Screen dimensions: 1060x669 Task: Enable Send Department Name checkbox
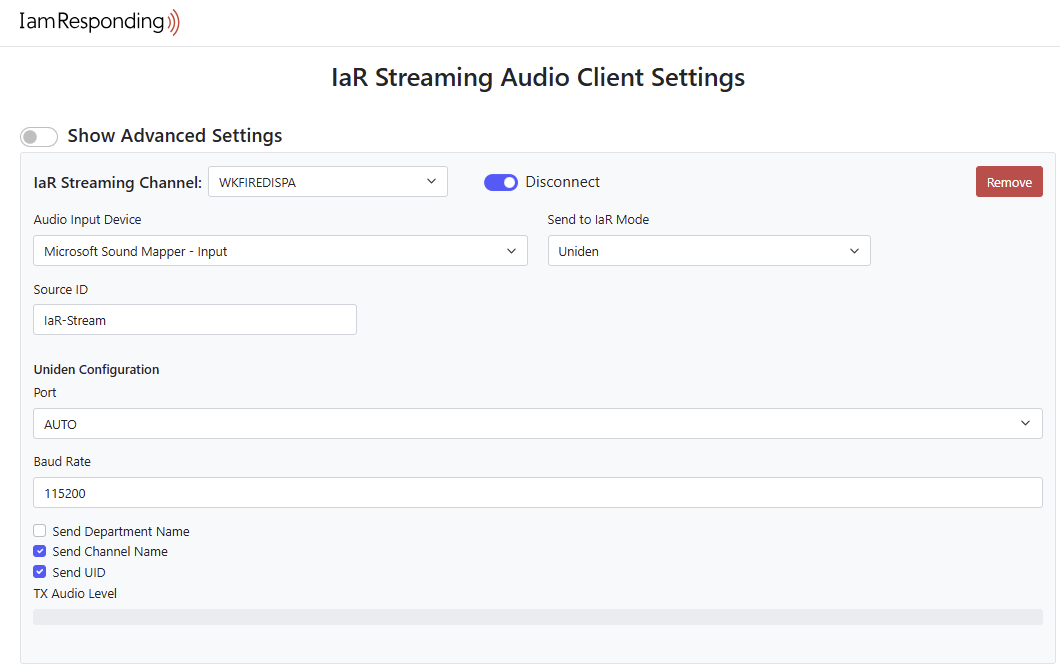pos(40,531)
